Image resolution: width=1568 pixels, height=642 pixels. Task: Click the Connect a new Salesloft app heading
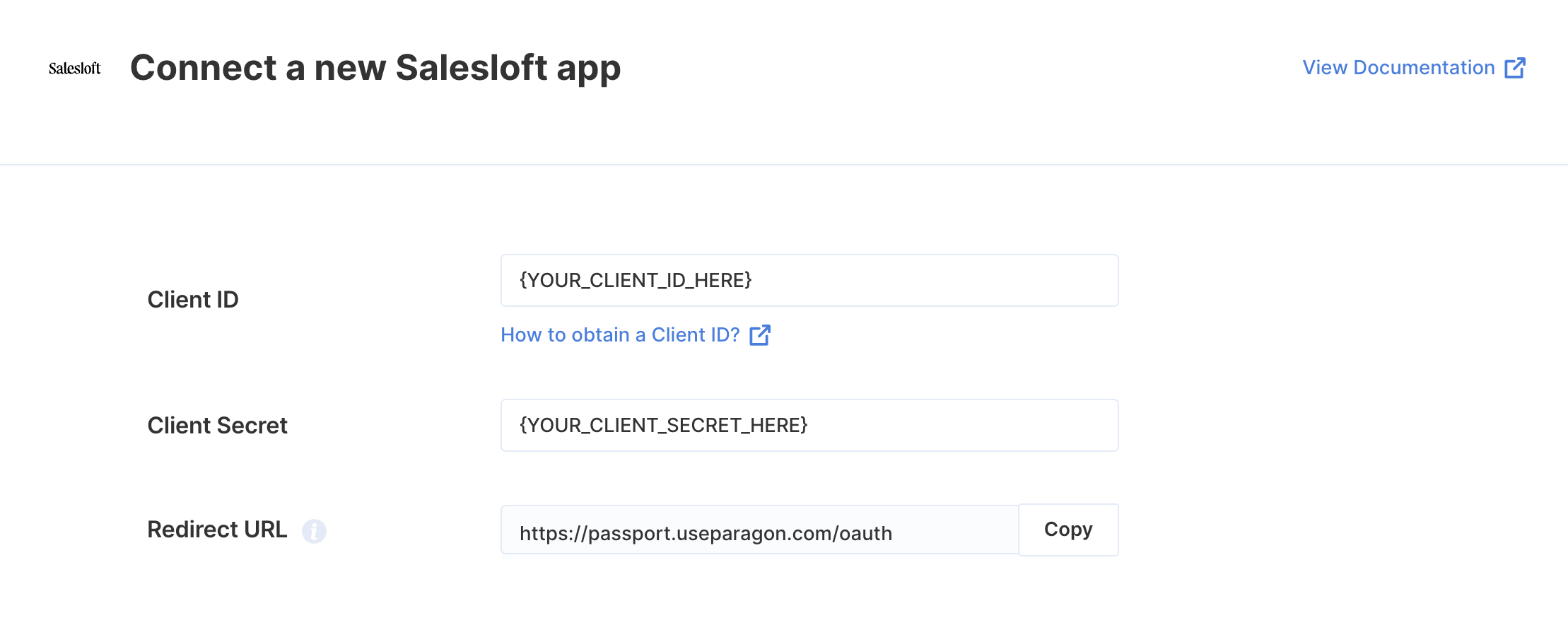click(x=375, y=69)
